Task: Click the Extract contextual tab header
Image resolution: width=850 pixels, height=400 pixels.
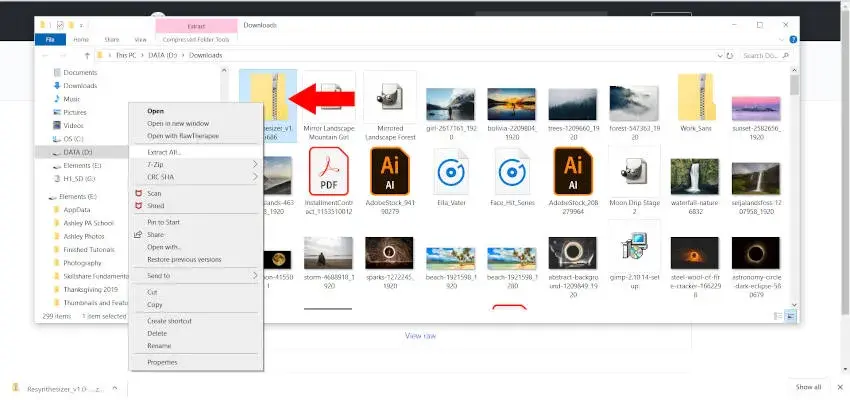Action: click(x=196, y=26)
